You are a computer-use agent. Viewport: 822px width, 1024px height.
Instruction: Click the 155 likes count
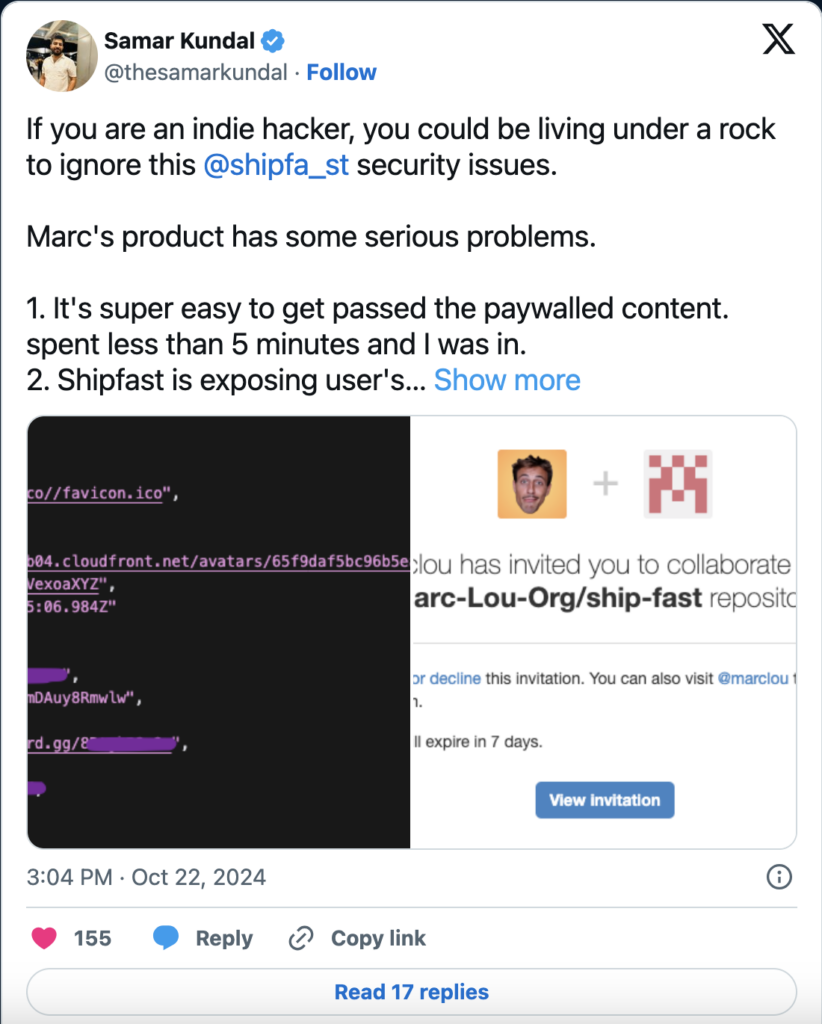tap(92, 938)
